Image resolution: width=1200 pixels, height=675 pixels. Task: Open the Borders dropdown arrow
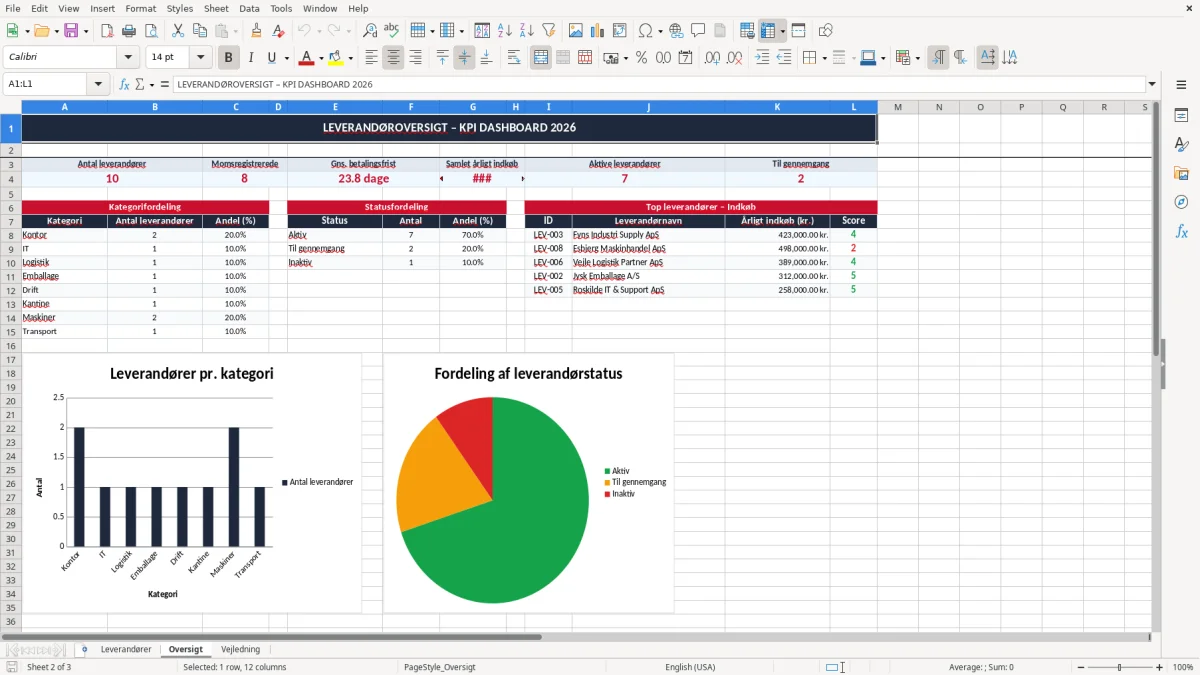coord(824,58)
